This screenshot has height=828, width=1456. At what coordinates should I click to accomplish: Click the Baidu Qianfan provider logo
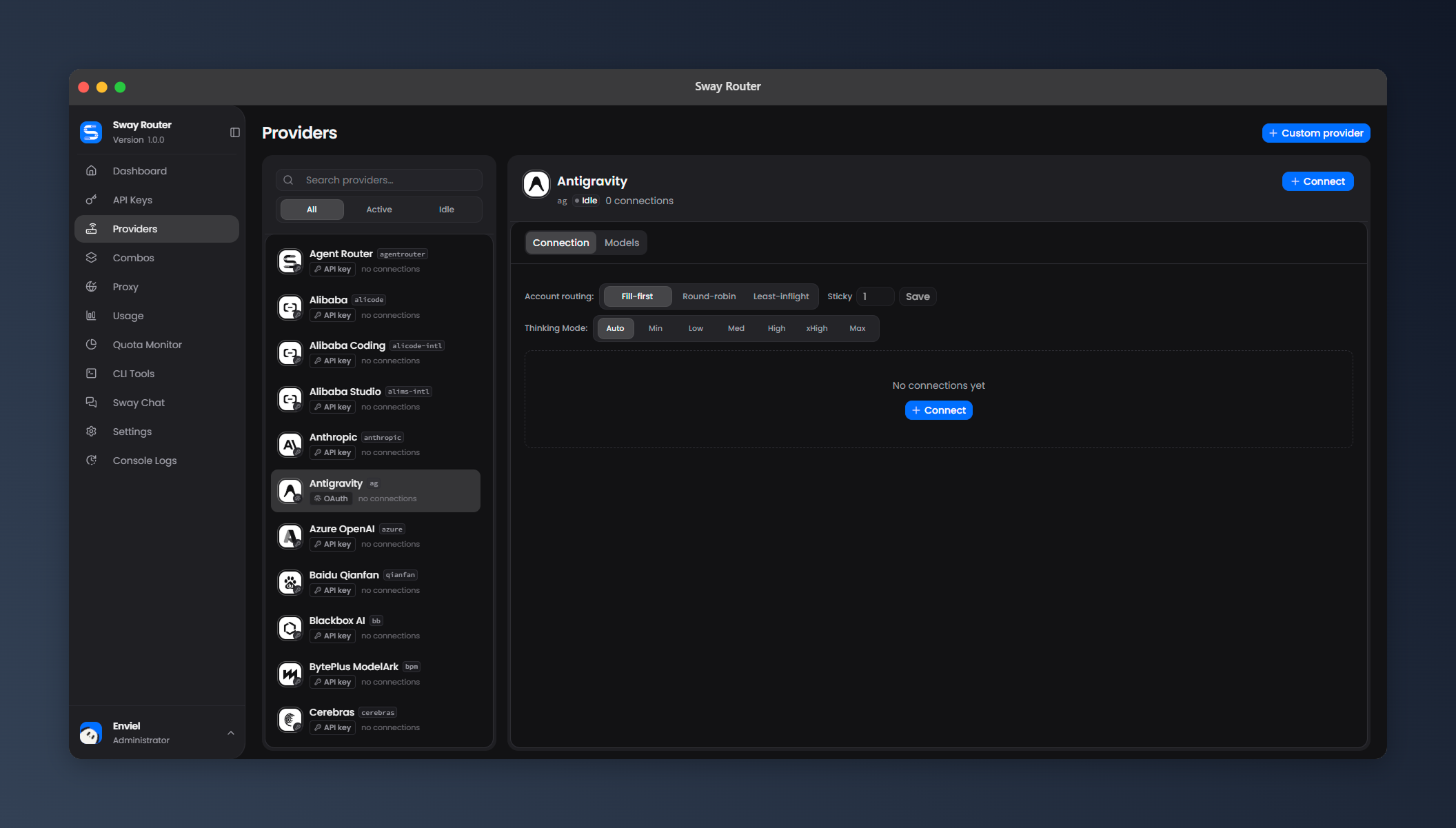[290, 583]
